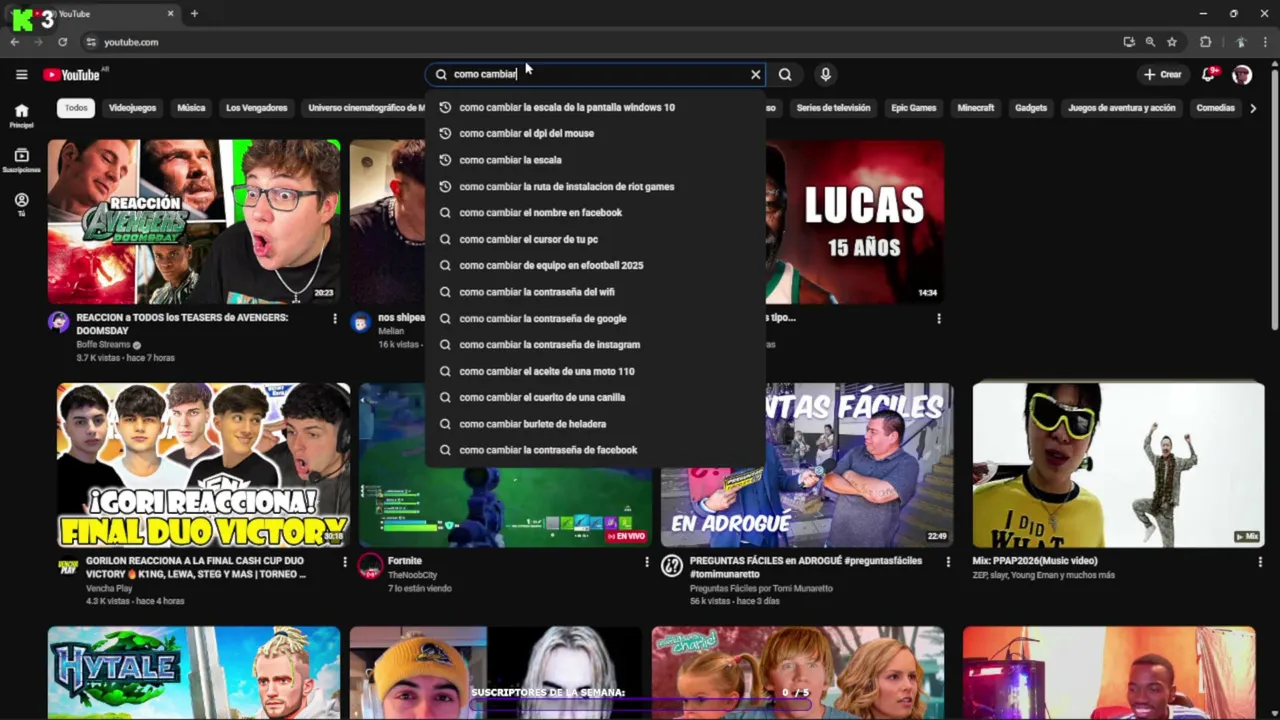Choose suggestion la contraseña de facebook

[595, 450]
